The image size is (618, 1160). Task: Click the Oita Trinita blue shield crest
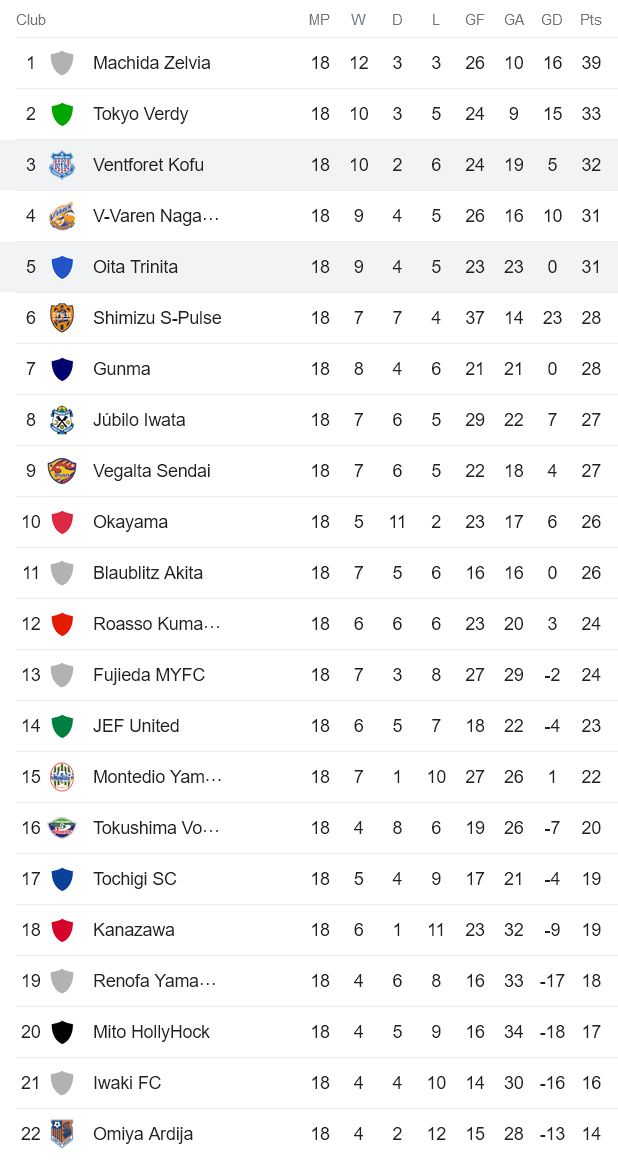coord(62,266)
